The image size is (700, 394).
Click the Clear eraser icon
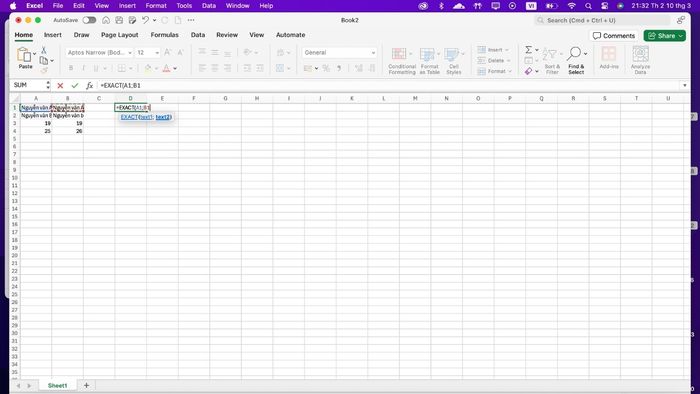tap(529, 71)
